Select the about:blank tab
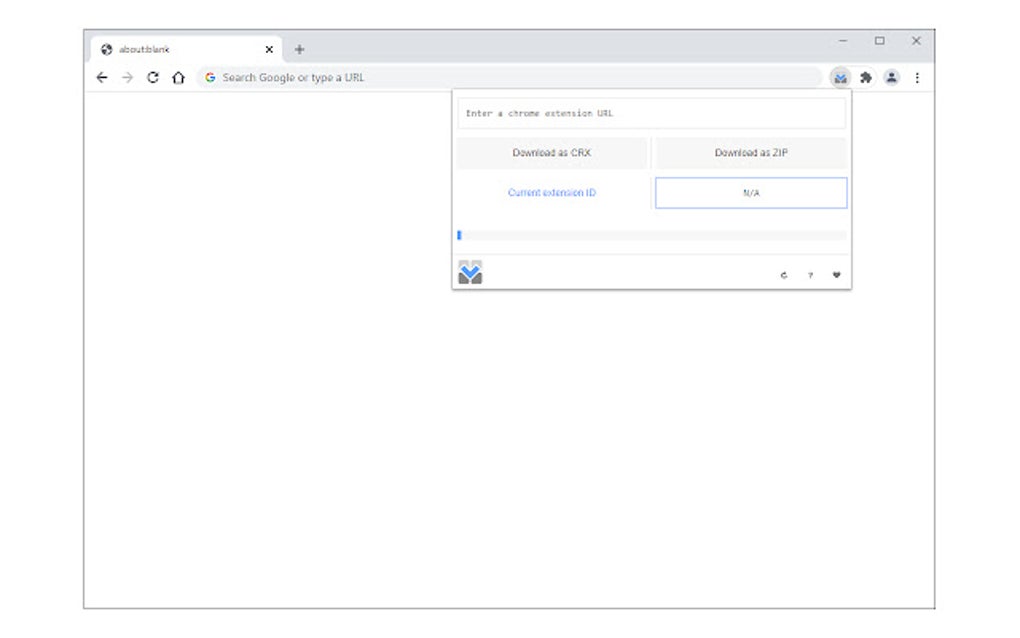Image resolution: width=1020 pixels, height=638 pixels. (180, 49)
